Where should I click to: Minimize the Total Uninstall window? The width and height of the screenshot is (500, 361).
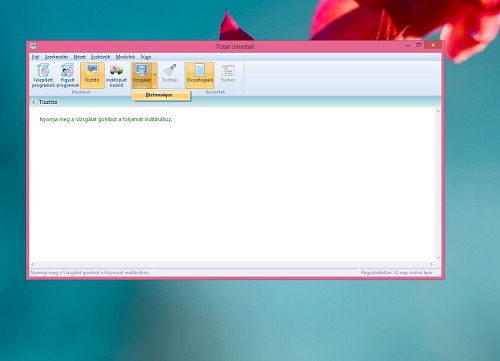[408, 45]
